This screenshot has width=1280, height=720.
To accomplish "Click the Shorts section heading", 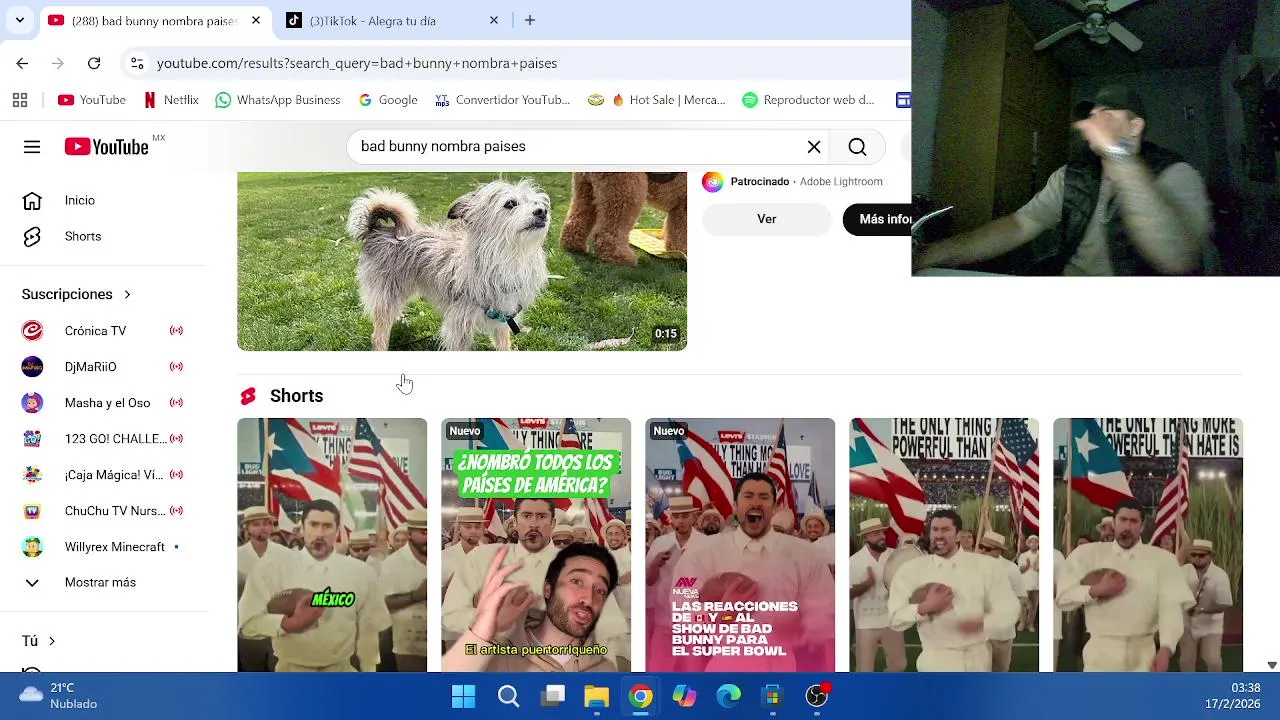I will pyautogui.click(x=296, y=396).
